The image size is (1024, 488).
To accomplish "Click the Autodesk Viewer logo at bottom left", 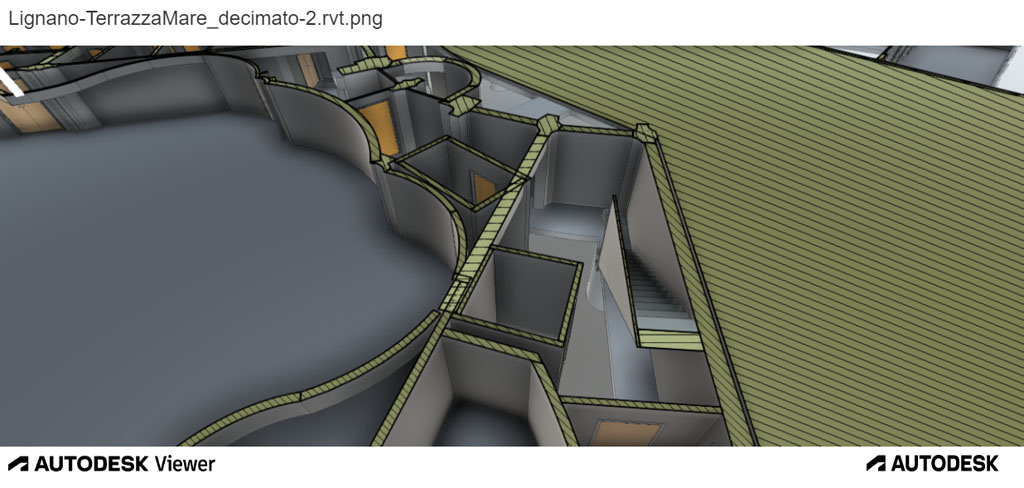I will (x=112, y=464).
